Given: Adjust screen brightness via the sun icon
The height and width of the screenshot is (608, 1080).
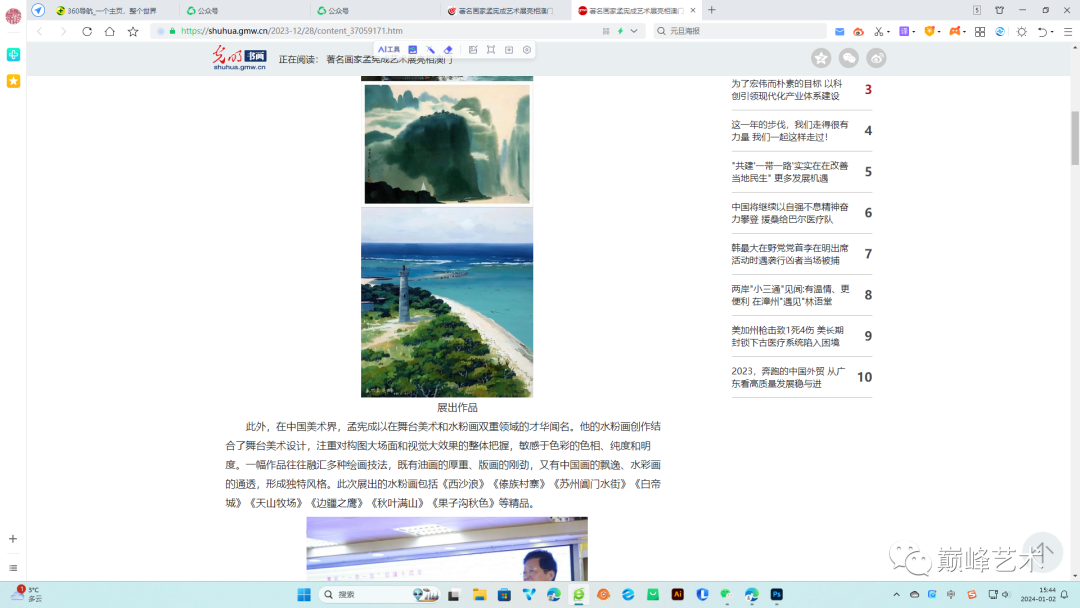Looking at the screenshot, I should pyautogui.click(x=1023, y=31).
